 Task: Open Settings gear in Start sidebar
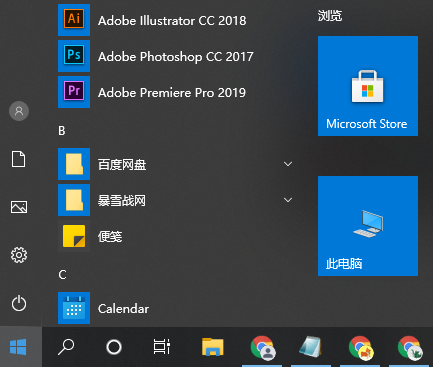tap(19, 255)
